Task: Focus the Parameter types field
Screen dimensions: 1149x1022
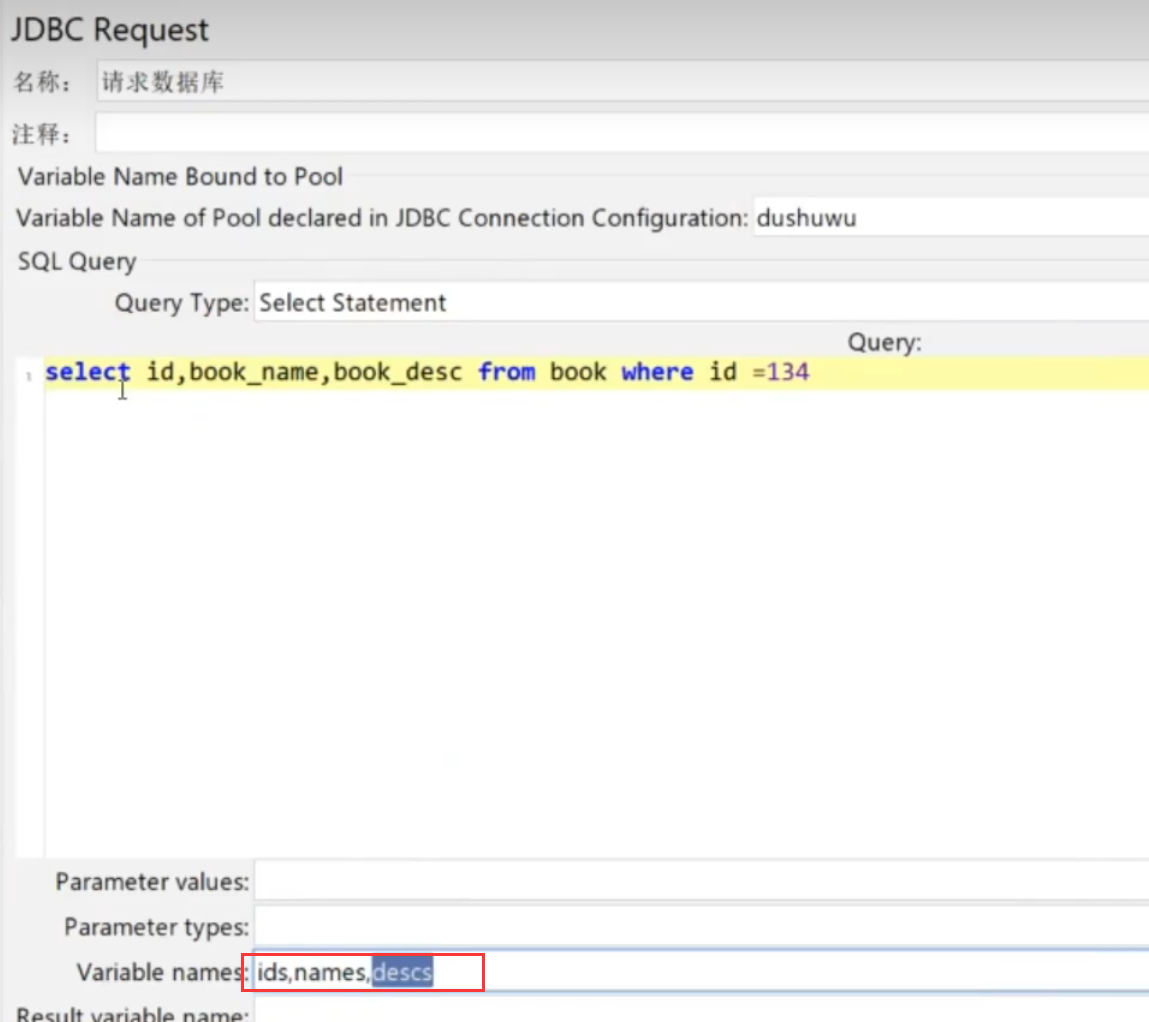Action: (x=700, y=927)
